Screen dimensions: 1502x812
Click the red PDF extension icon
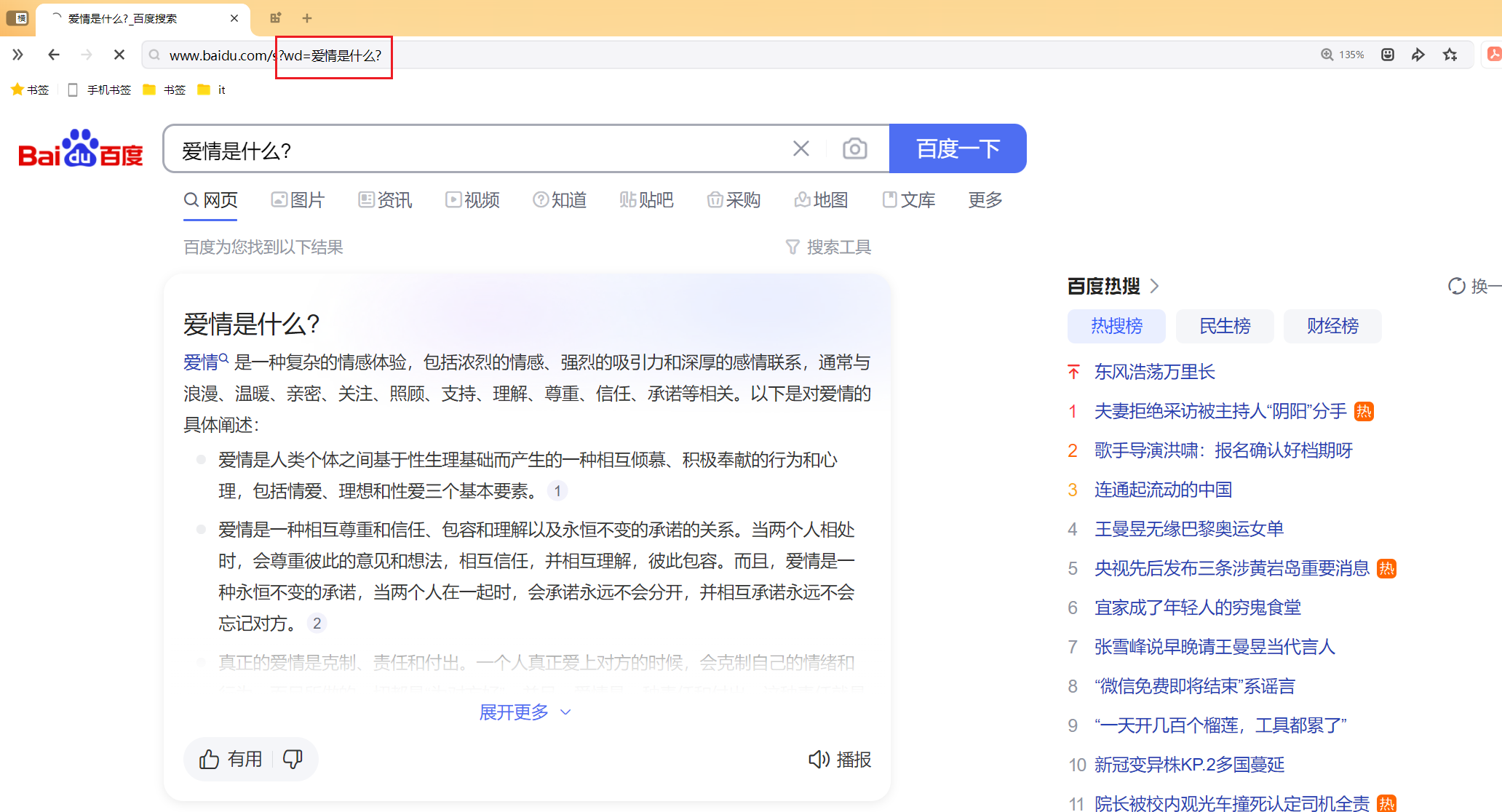tap(1494, 55)
